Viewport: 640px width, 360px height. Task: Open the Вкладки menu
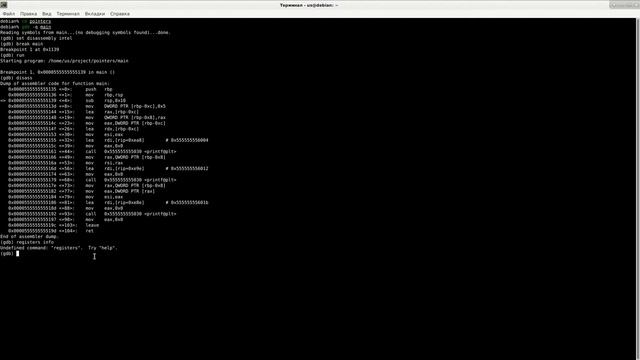coord(95,14)
